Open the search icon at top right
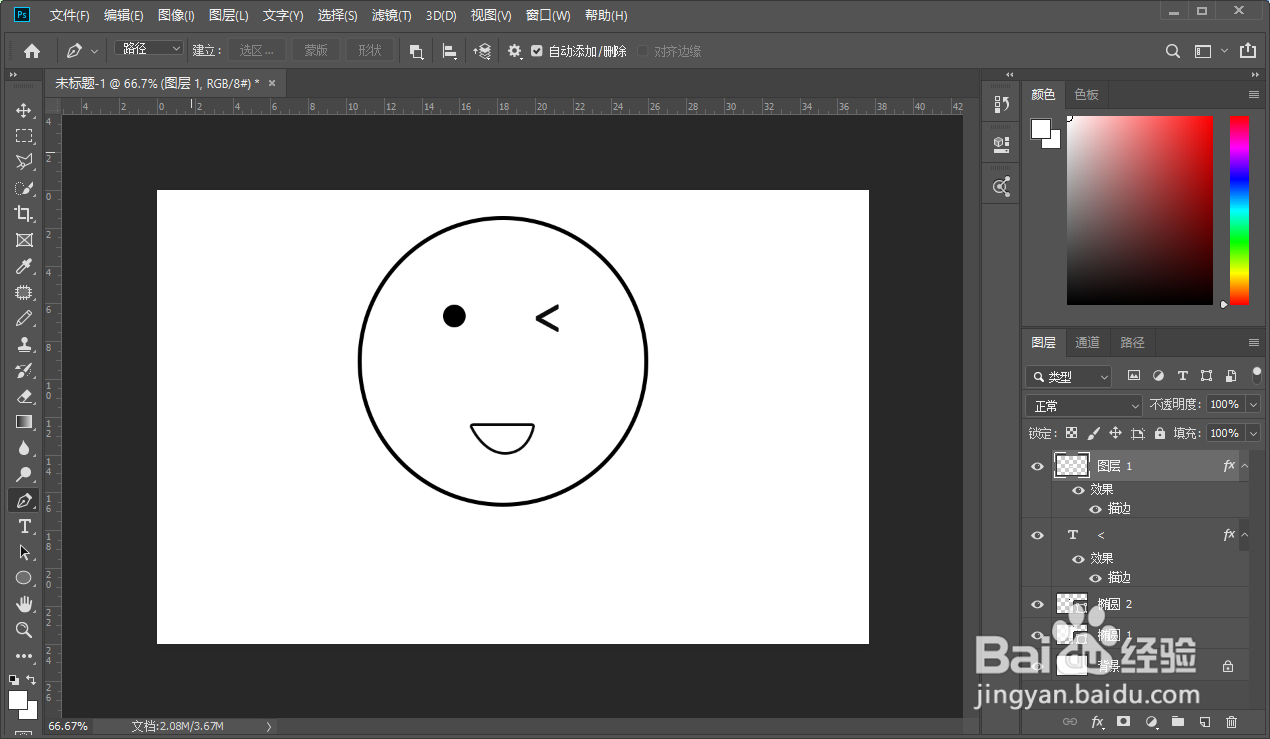The image size is (1270, 739). (x=1174, y=51)
